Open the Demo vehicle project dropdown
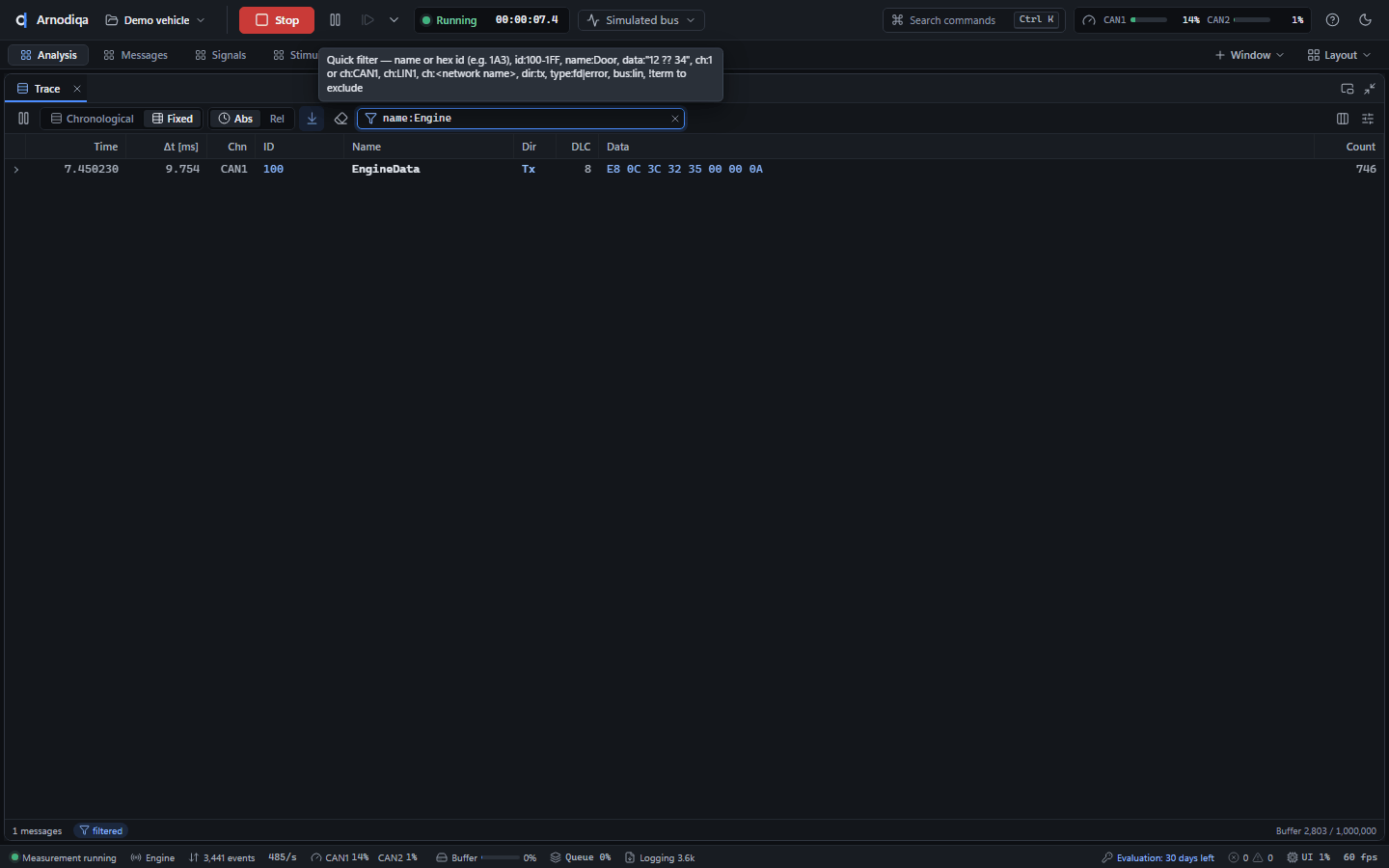 tap(155, 20)
